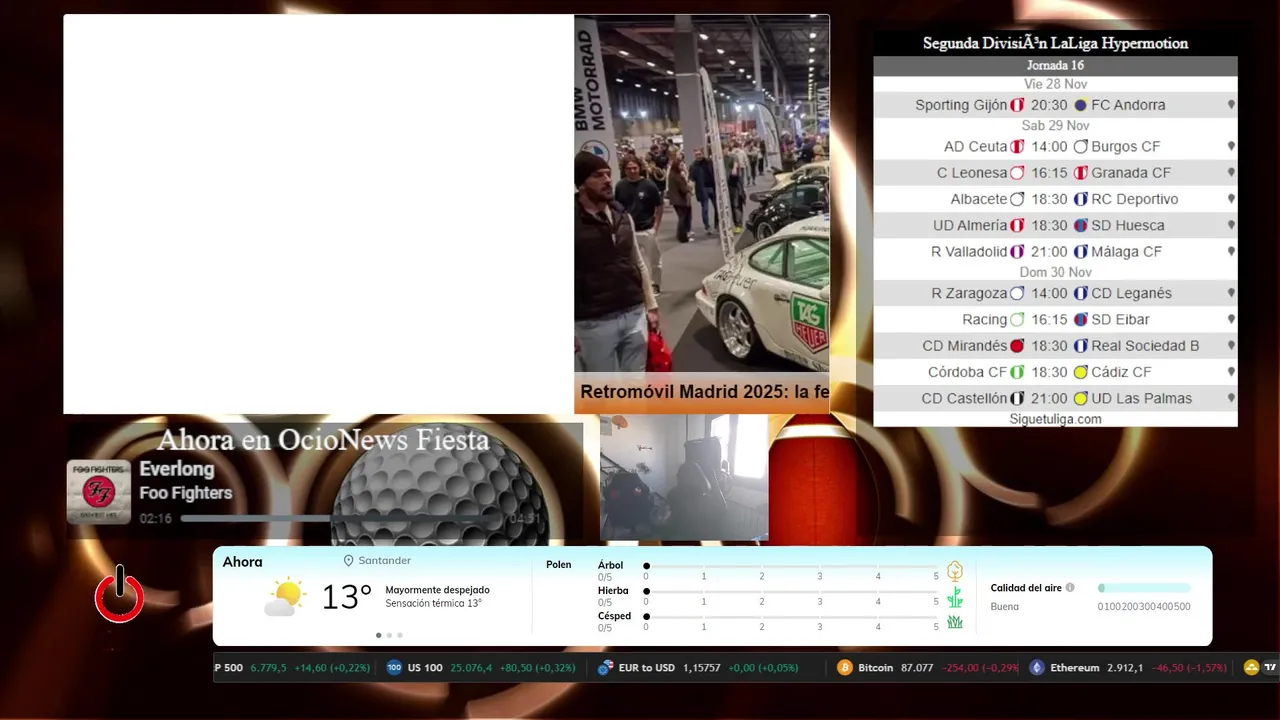Click the 'Mayormente despejado' weather text
The height and width of the screenshot is (720, 1280).
click(x=437, y=590)
